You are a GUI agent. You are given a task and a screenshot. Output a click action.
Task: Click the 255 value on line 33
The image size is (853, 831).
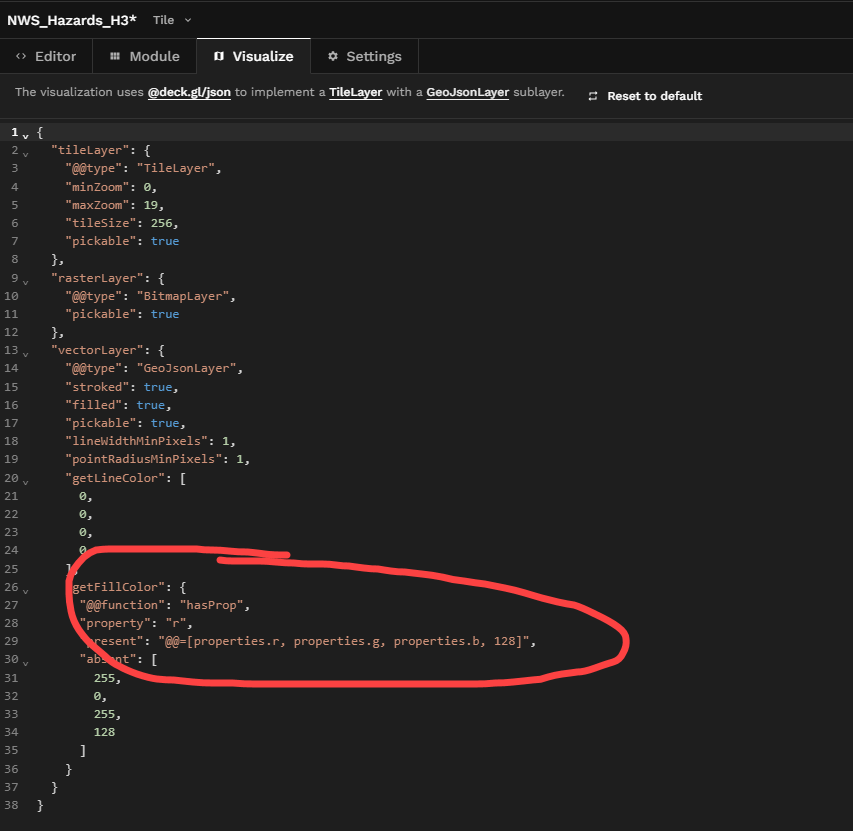104,714
